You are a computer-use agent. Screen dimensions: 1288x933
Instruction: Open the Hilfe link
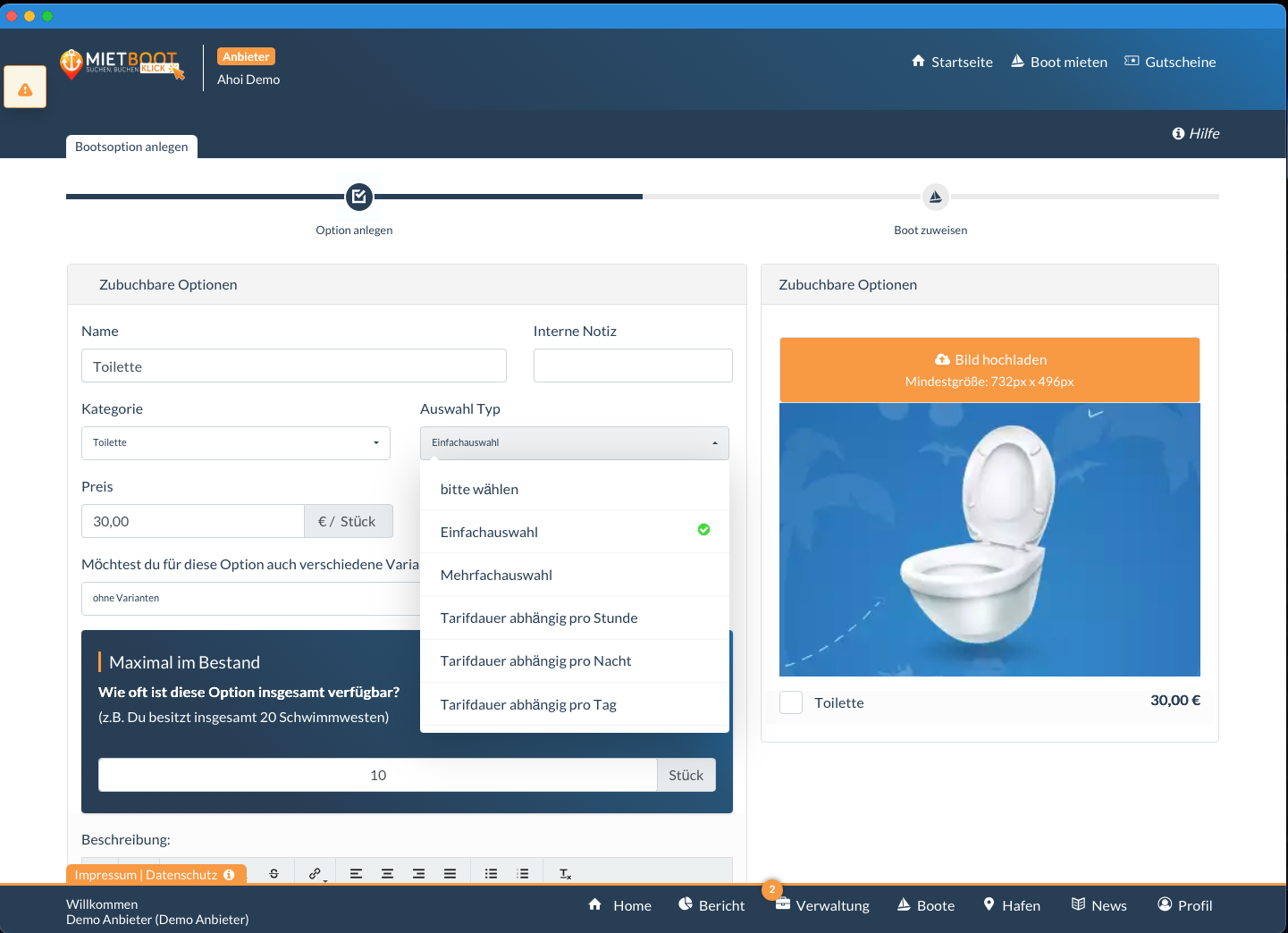[1195, 133]
